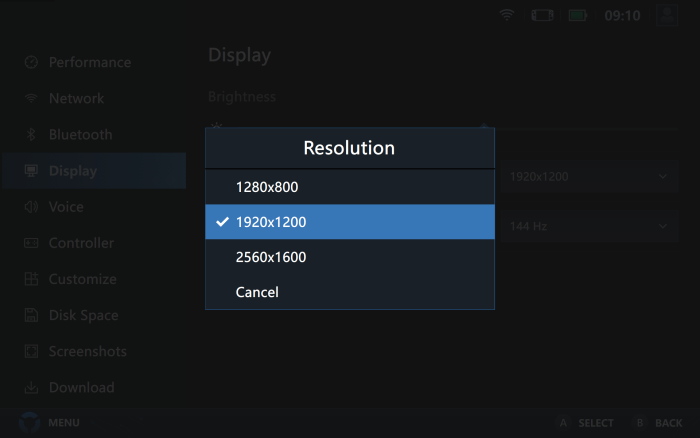Click the Screenshots icon in sidebar
Viewport: 700px width, 438px height.
click(x=31, y=351)
